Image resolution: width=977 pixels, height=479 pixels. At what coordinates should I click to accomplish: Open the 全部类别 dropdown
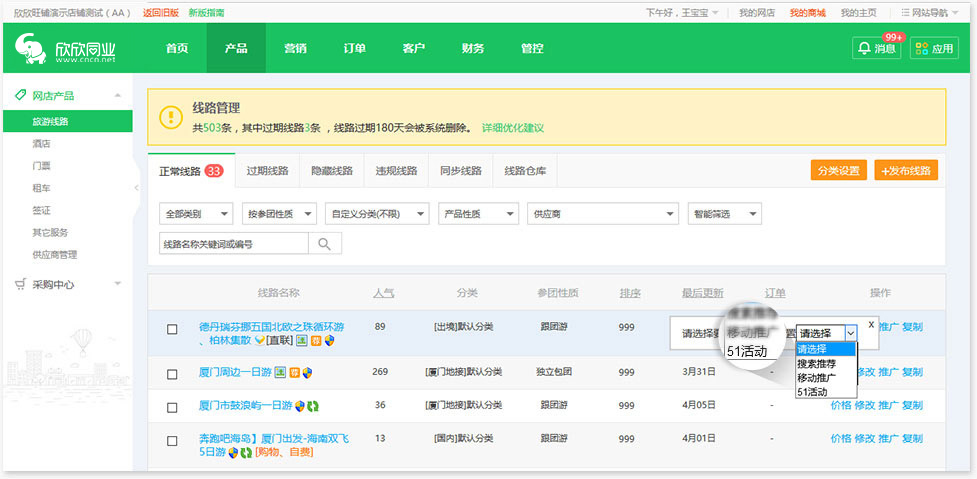click(197, 213)
